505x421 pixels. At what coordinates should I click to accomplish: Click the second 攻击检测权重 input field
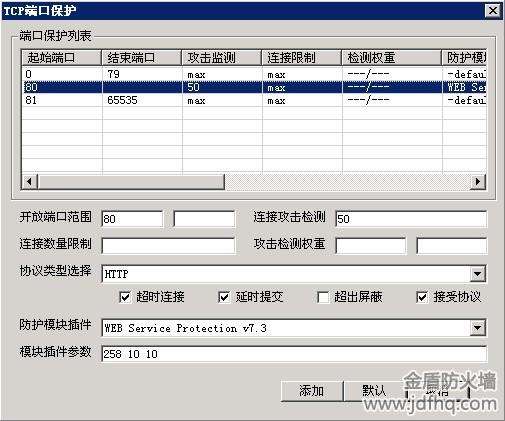pos(451,246)
